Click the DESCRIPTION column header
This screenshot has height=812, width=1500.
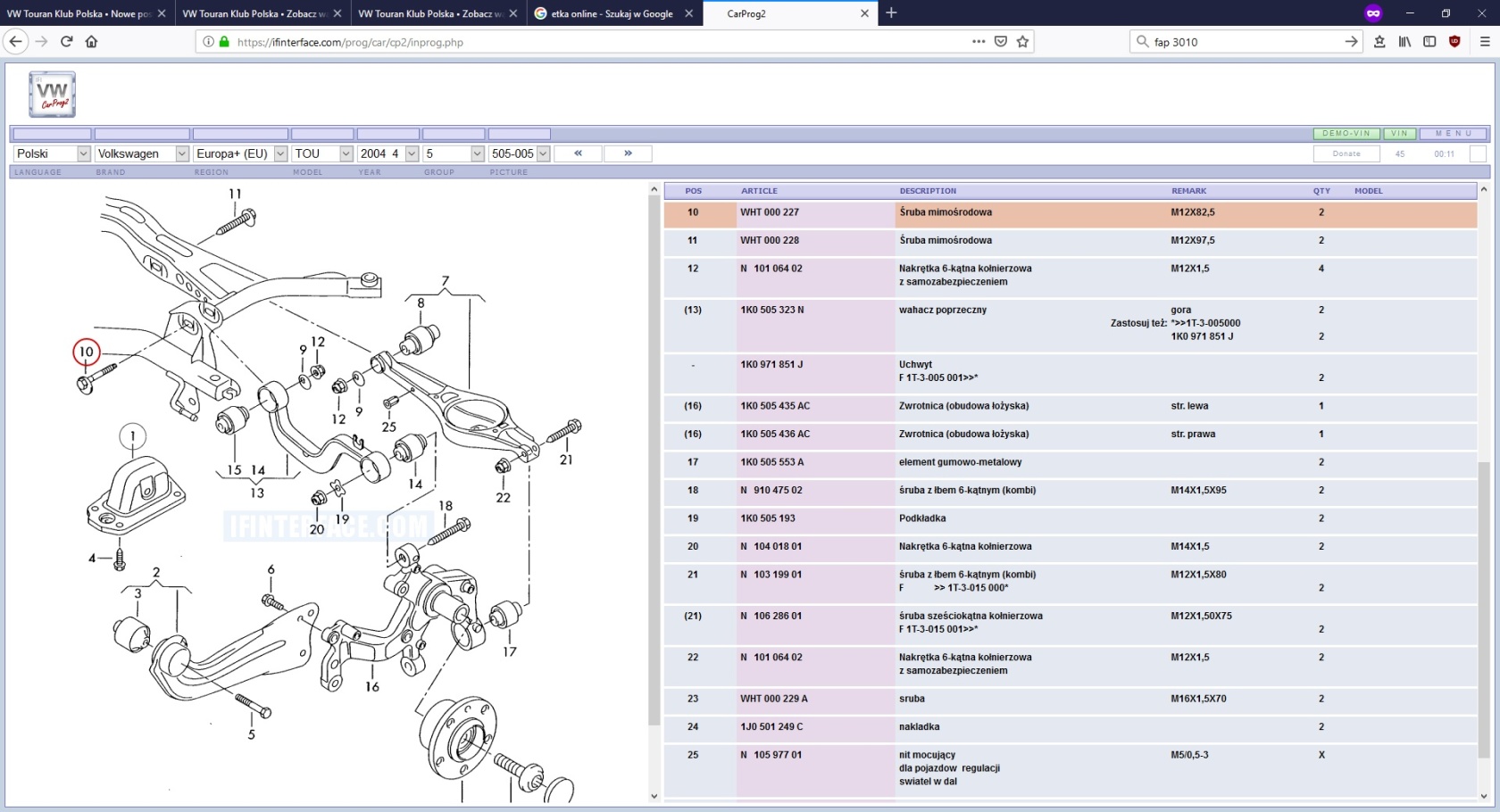(x=928, y=191)
